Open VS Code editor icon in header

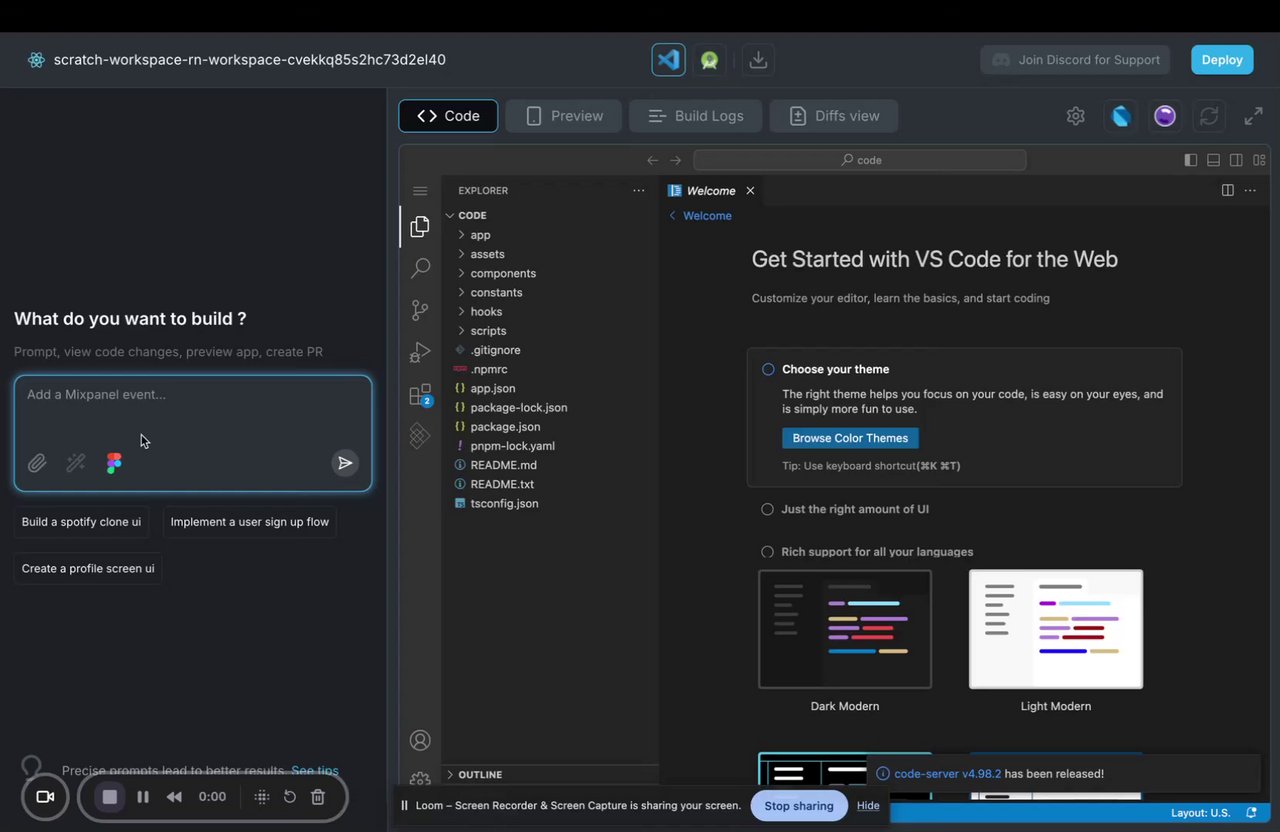668,60
